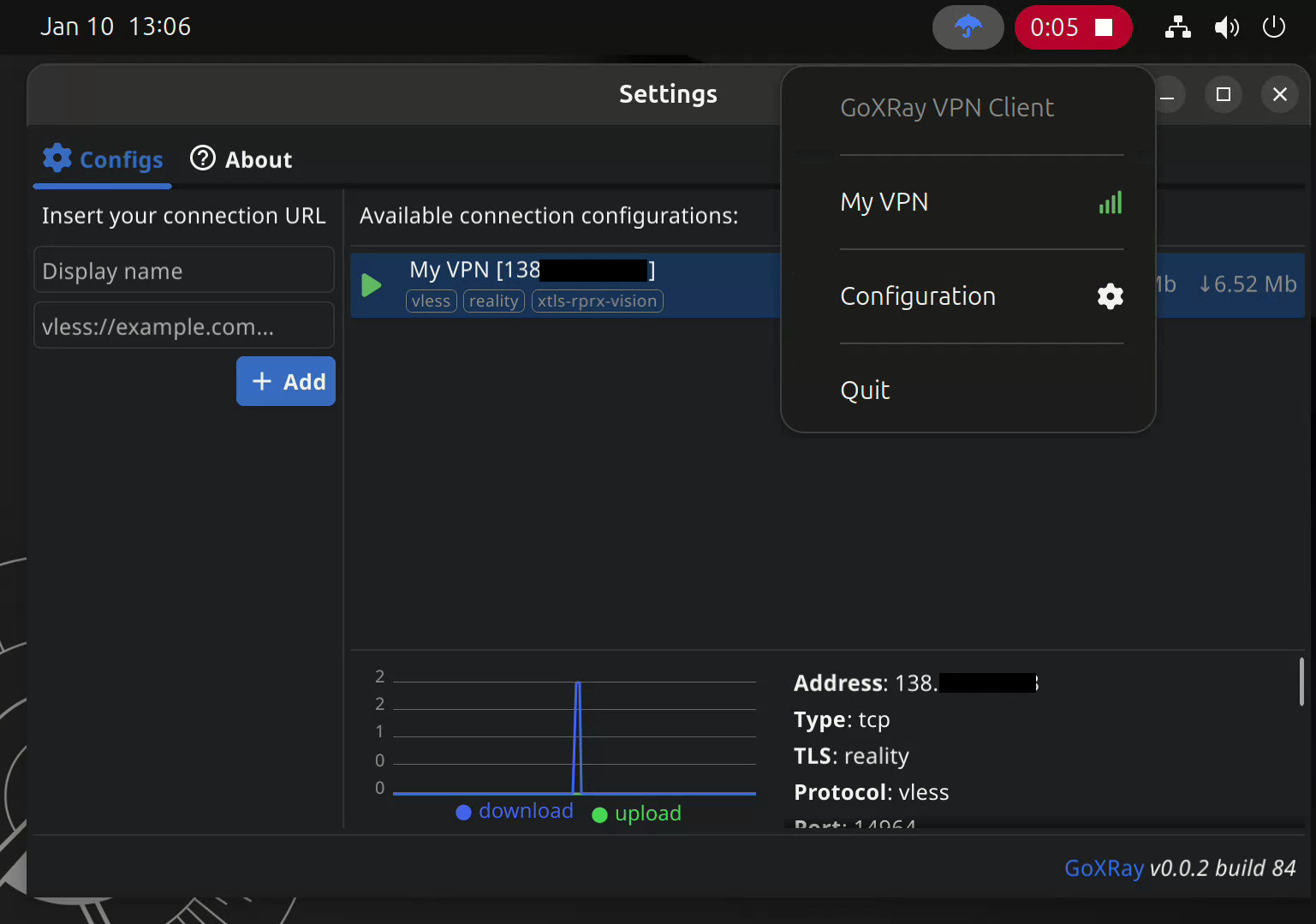The image size is (1316, 924).
Task: Click the reality tag
Action: click(x=493, y=301)
